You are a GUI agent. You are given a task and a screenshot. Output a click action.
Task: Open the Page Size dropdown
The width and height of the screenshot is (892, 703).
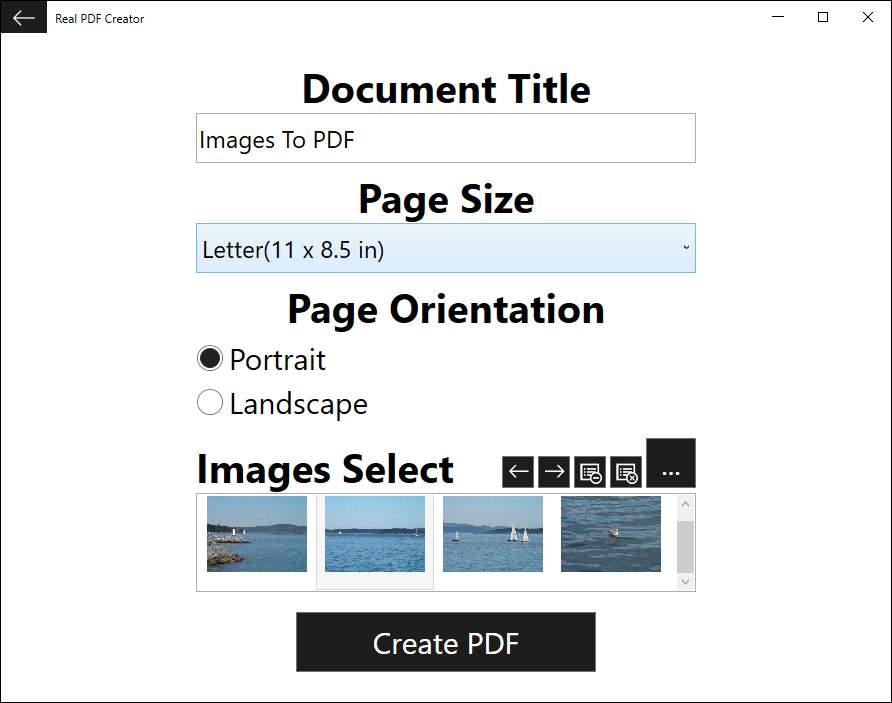pyautogui.click(x=445, y=248)
